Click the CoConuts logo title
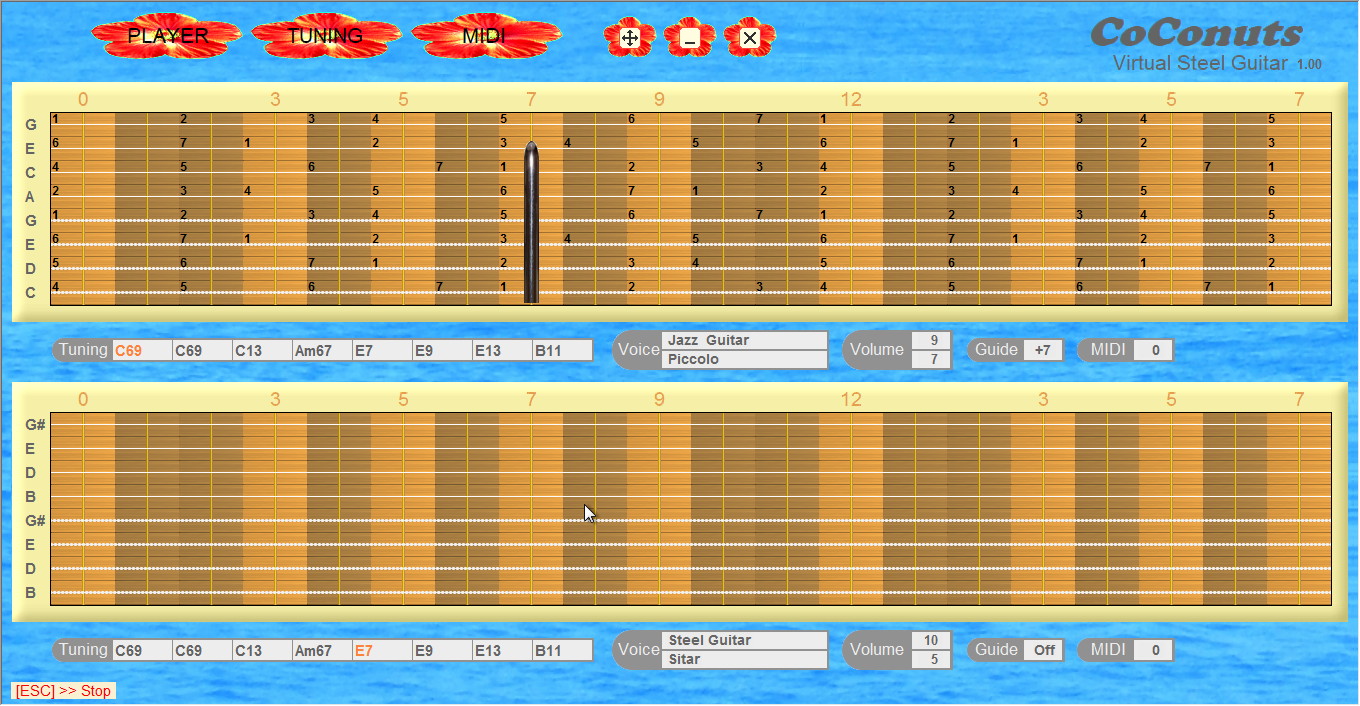This screenshot has width=1360, height=706. point(1196,33)
